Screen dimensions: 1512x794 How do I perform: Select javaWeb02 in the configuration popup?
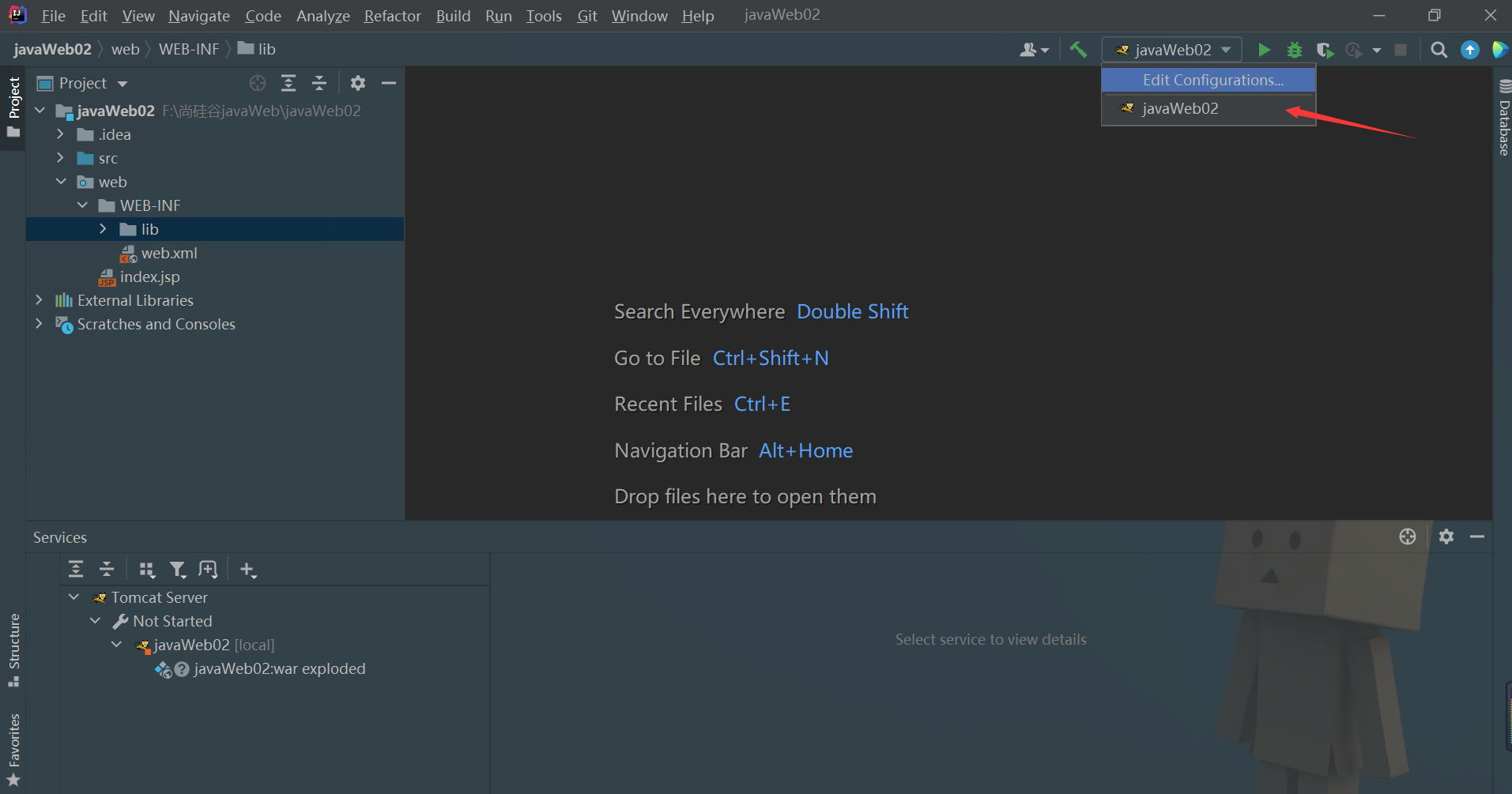click(1208, 108)
